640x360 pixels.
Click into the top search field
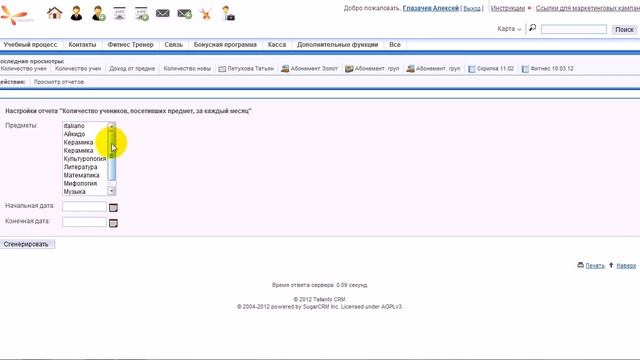[573, 29]
